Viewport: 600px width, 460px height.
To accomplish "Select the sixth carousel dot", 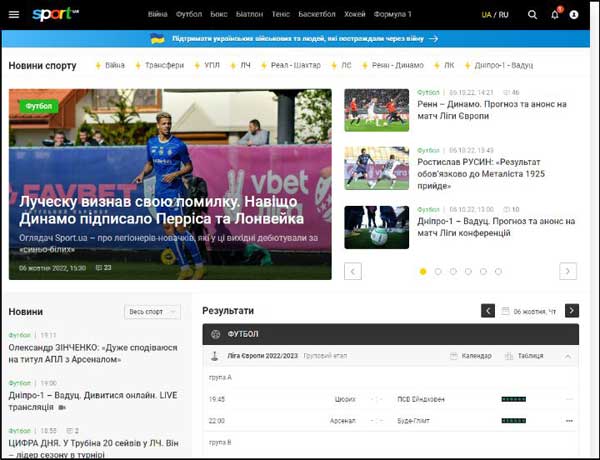I will pos(498,271).
